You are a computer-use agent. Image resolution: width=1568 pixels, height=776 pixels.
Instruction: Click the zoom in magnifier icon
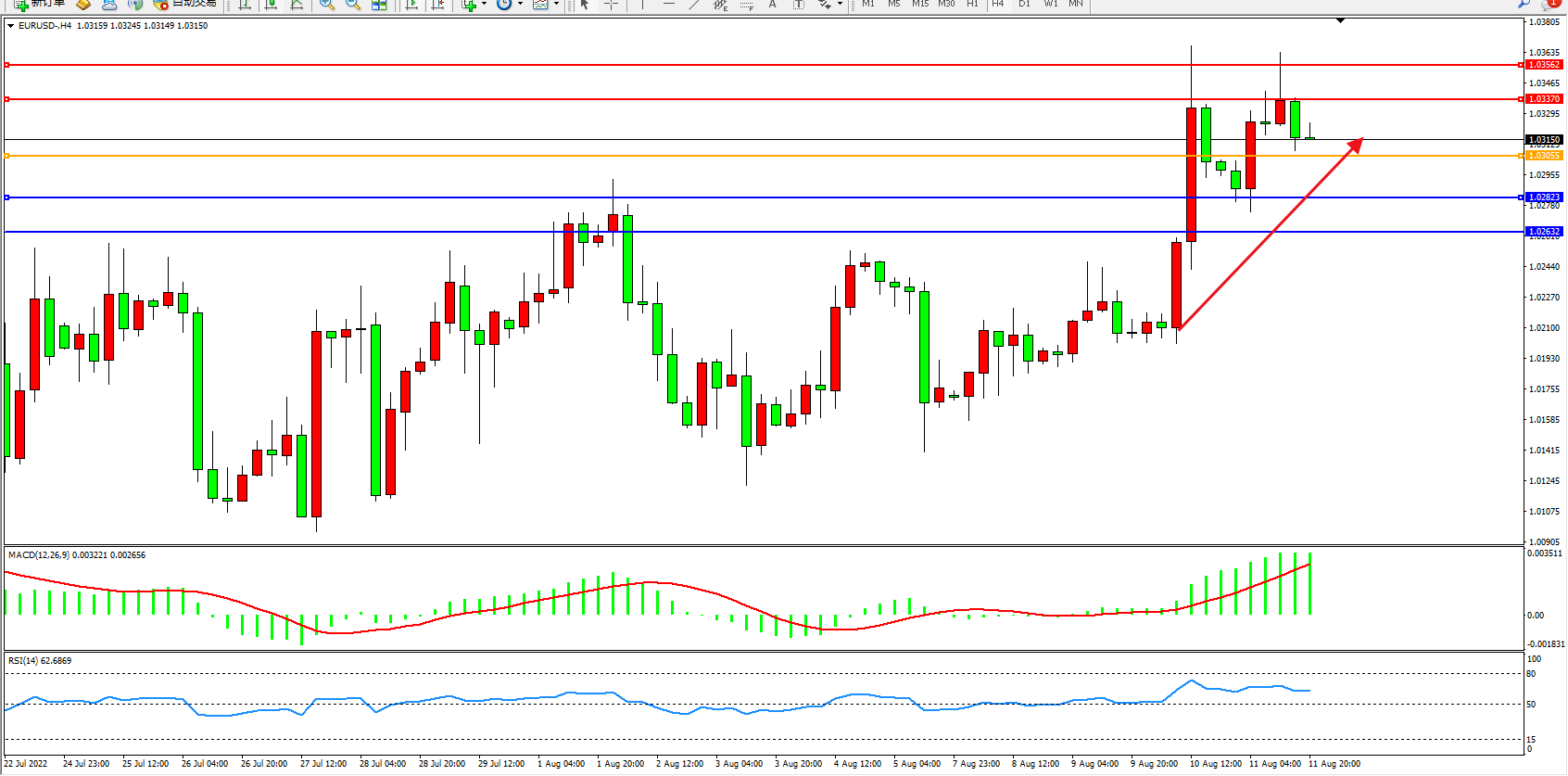coord(326,5)
